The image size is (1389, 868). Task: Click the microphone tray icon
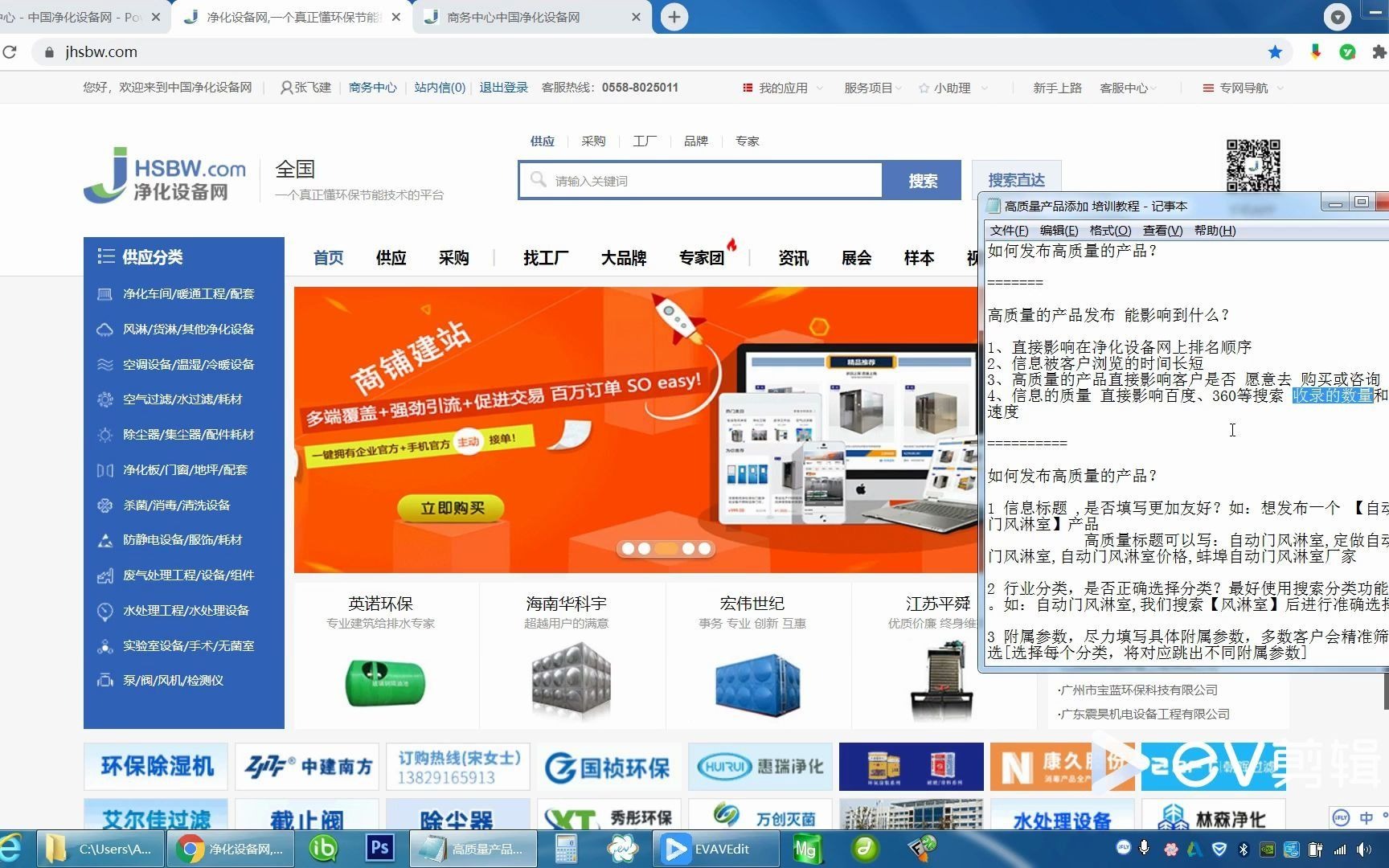1145,848
